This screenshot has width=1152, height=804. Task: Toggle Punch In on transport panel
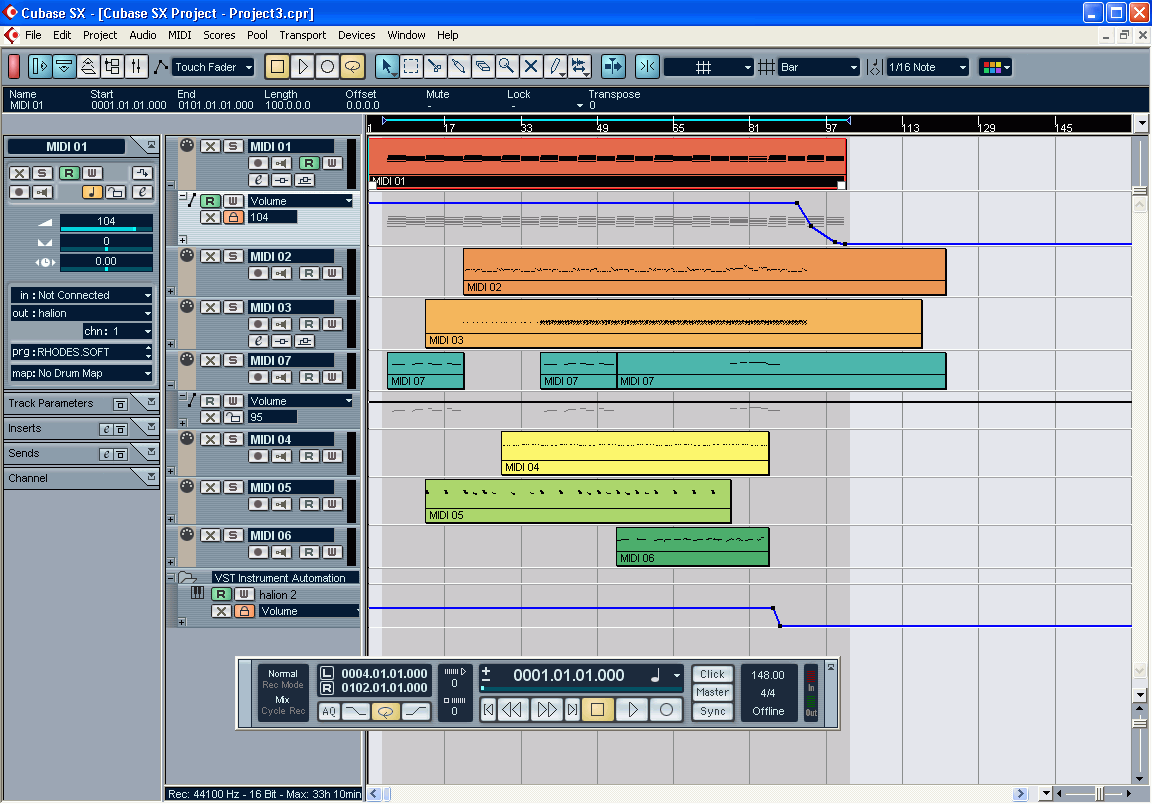coord(356,711)
